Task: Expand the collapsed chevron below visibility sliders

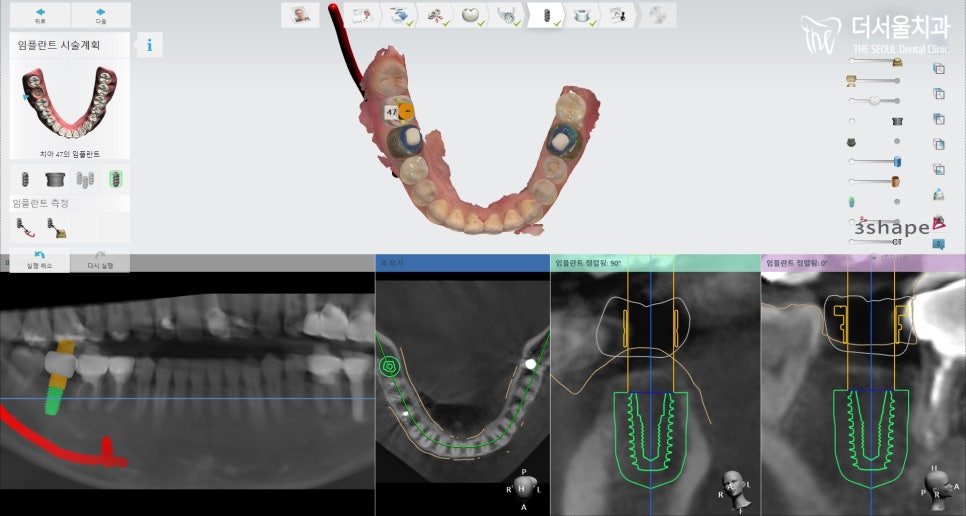Action: point(875,257)
